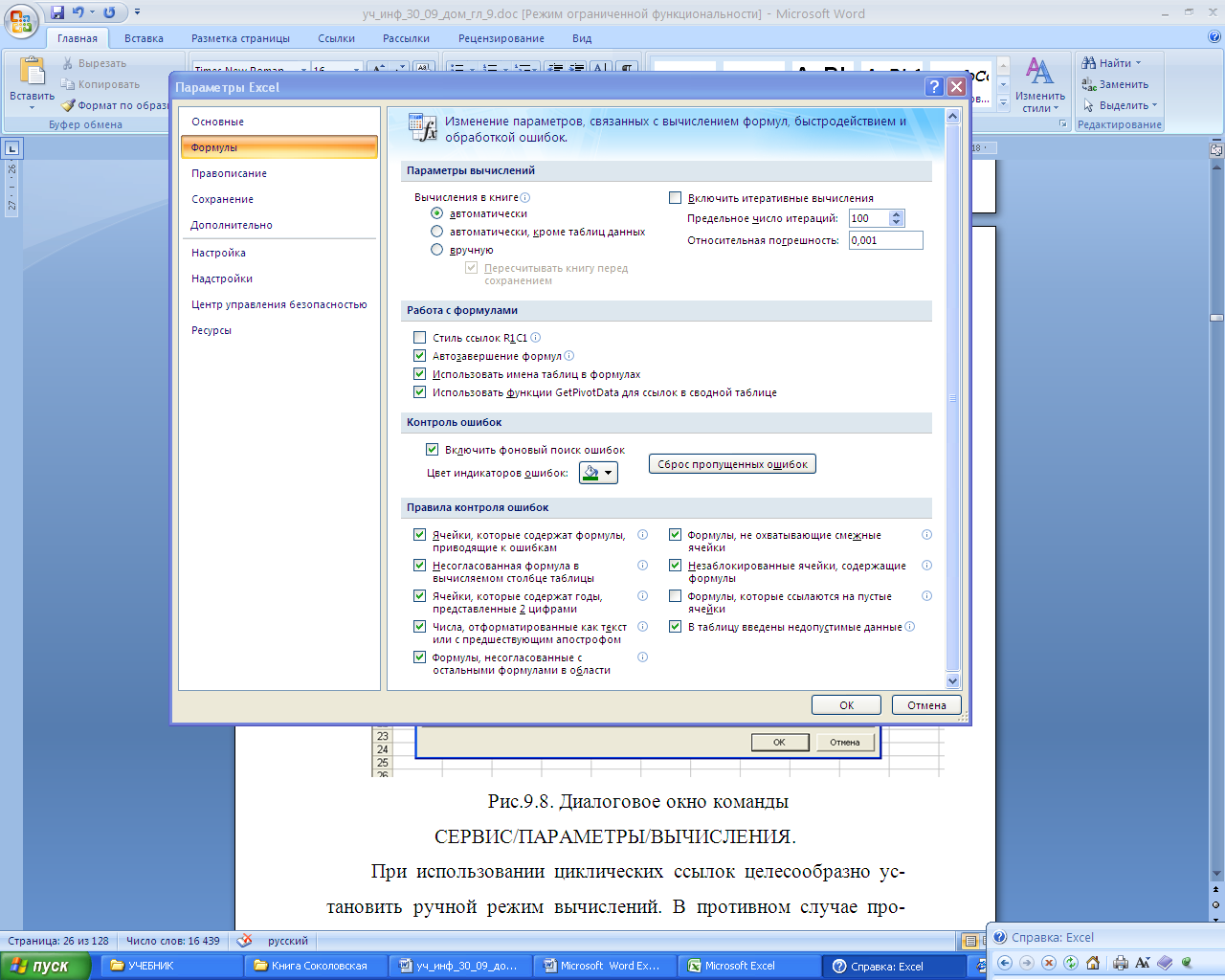Screen dimensions: 1225x980
Task: Click the Word help question mark icon
Action: 1214,37
